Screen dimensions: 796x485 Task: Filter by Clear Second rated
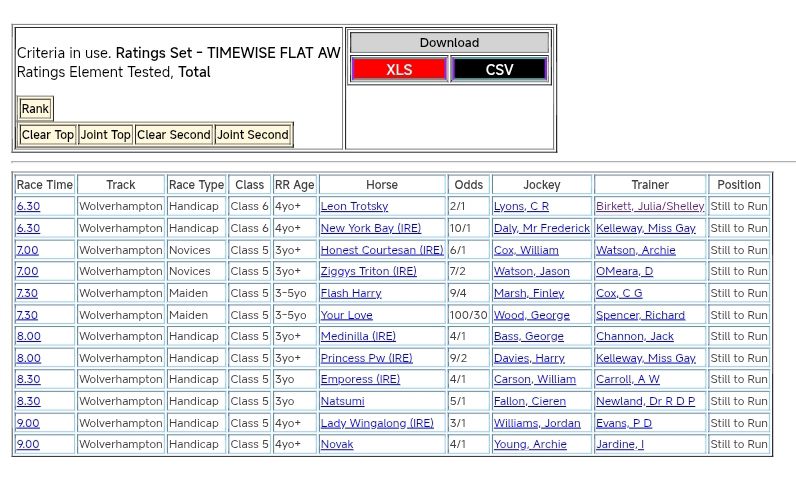coord(174,135)
